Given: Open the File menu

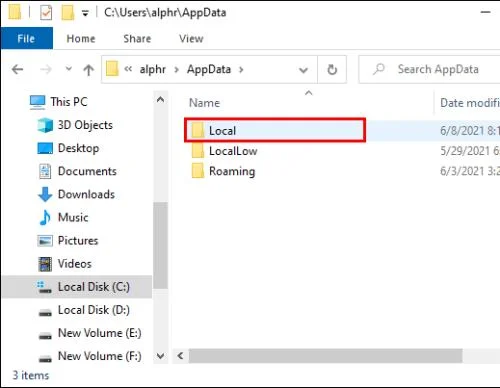Looking at the screenshot, I should [x=26, y=38].
